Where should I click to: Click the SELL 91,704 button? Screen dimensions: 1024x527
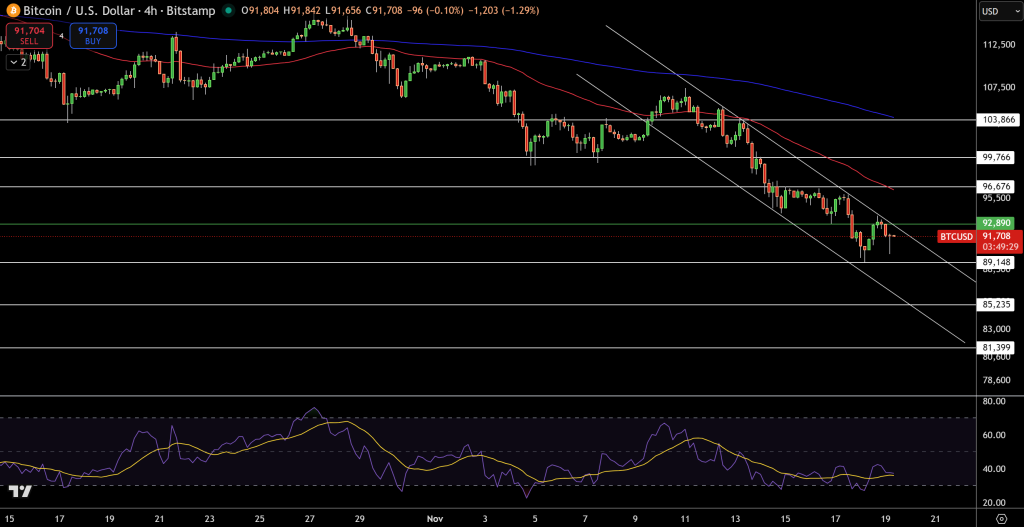pyautogui.click(x=29, y=35)
